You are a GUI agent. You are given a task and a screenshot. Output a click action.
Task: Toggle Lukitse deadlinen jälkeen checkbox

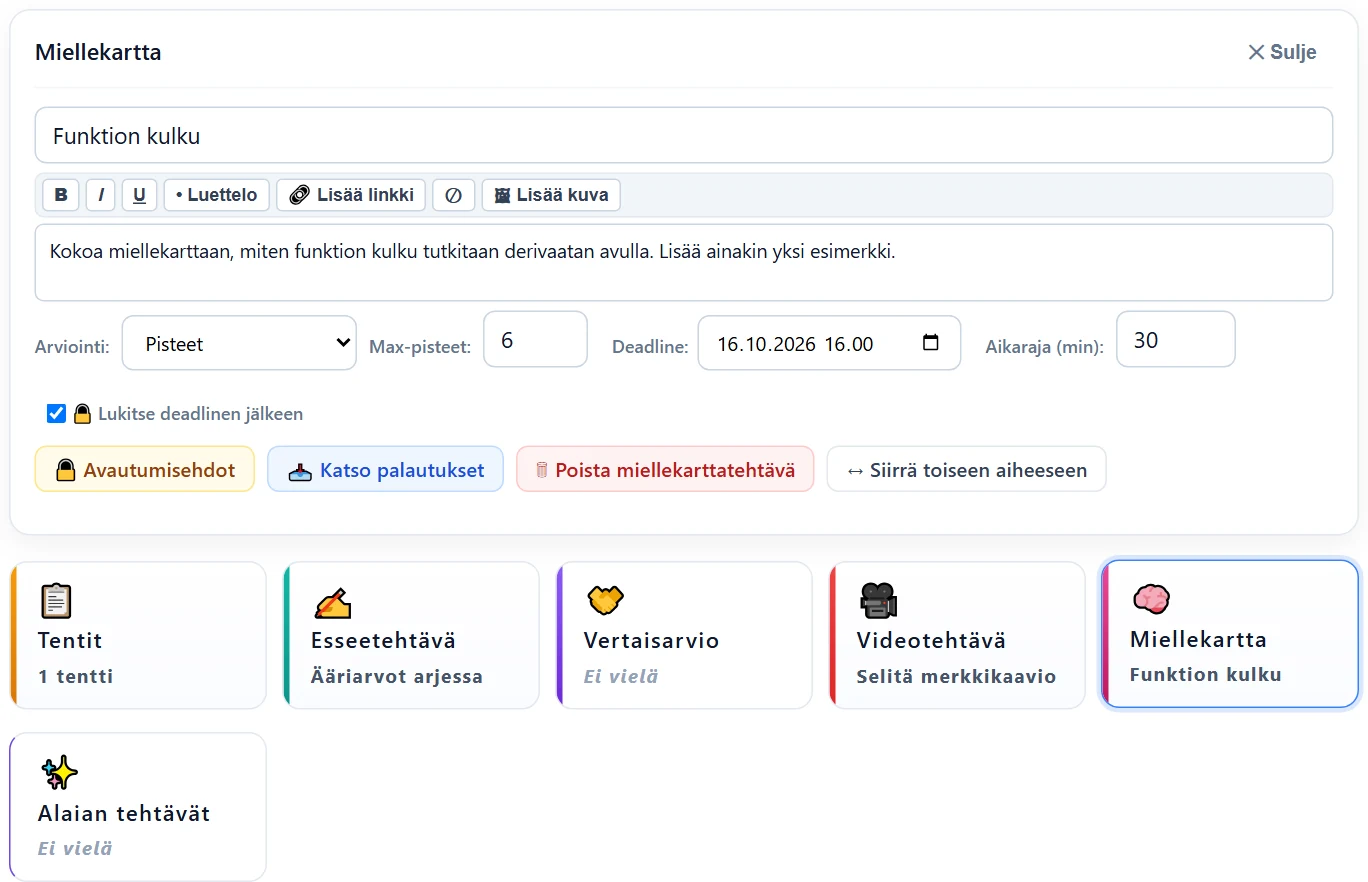tap(57, 414)
